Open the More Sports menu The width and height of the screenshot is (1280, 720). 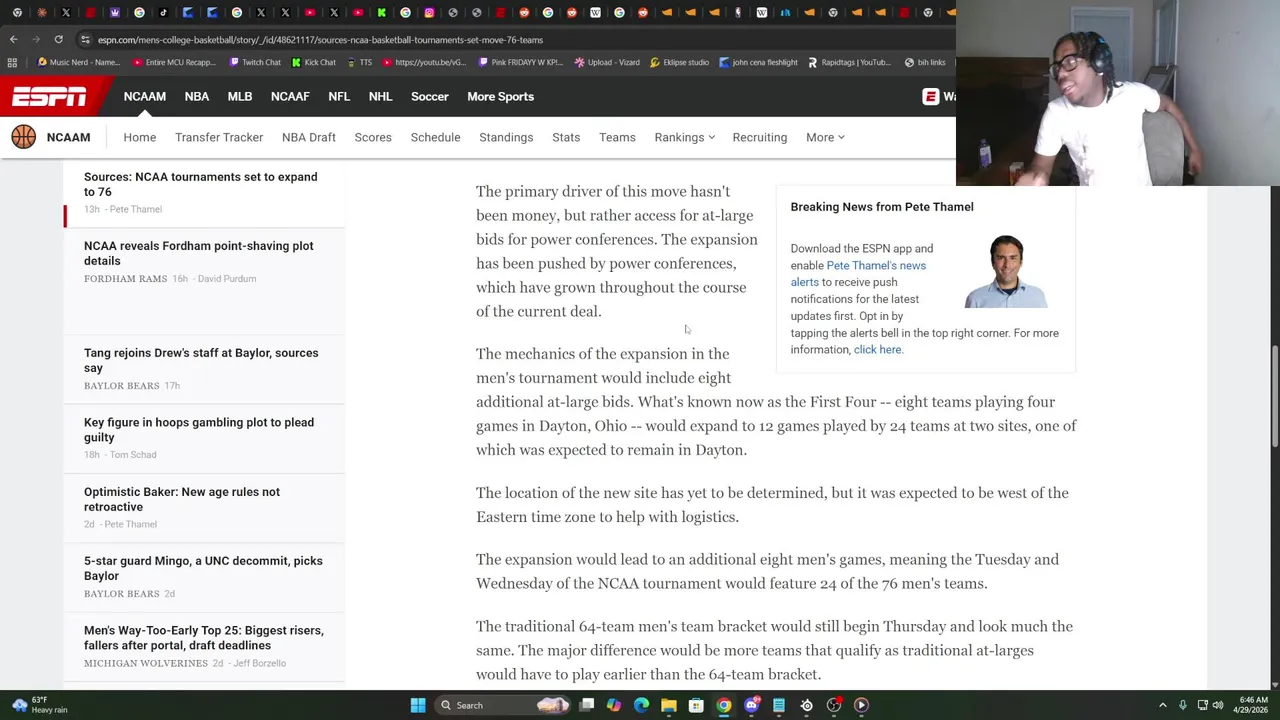pos(500,96)
